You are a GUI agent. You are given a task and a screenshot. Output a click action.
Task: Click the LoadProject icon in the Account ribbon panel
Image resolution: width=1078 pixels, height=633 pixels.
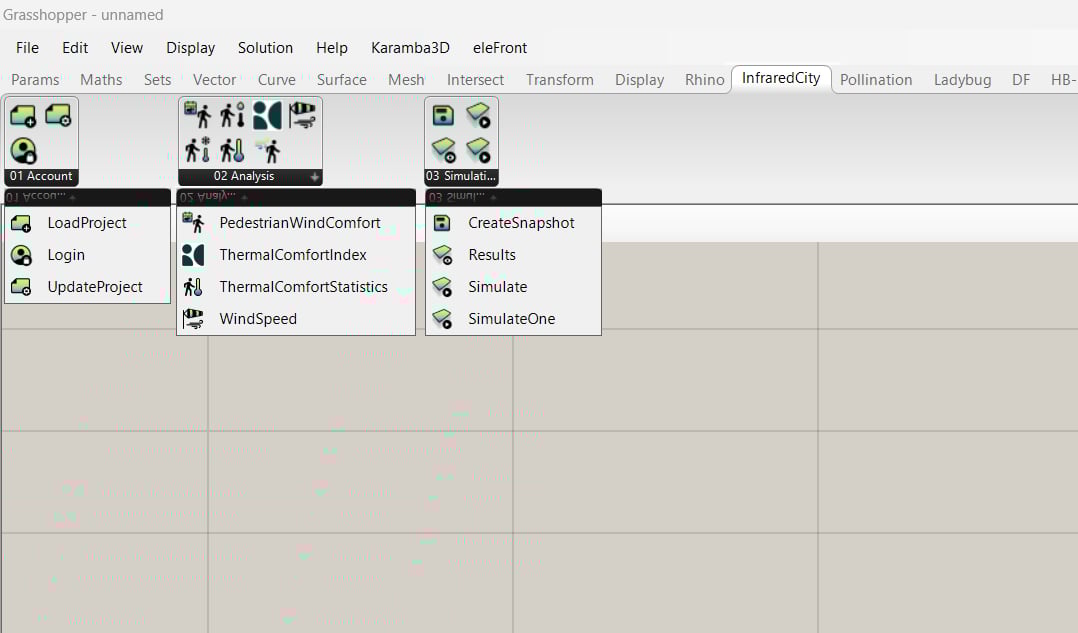pyautogui.click(x=23, y=115)
